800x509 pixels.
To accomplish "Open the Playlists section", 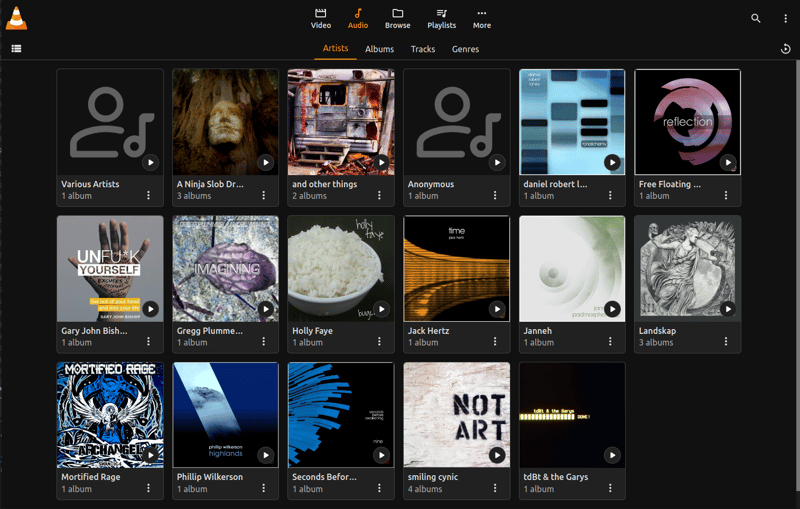I will click(x=441, y=19).
